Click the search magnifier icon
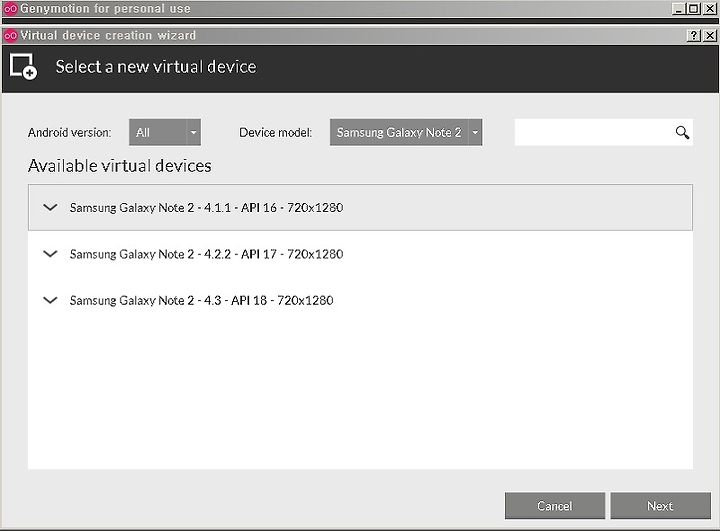 [682, 133]
